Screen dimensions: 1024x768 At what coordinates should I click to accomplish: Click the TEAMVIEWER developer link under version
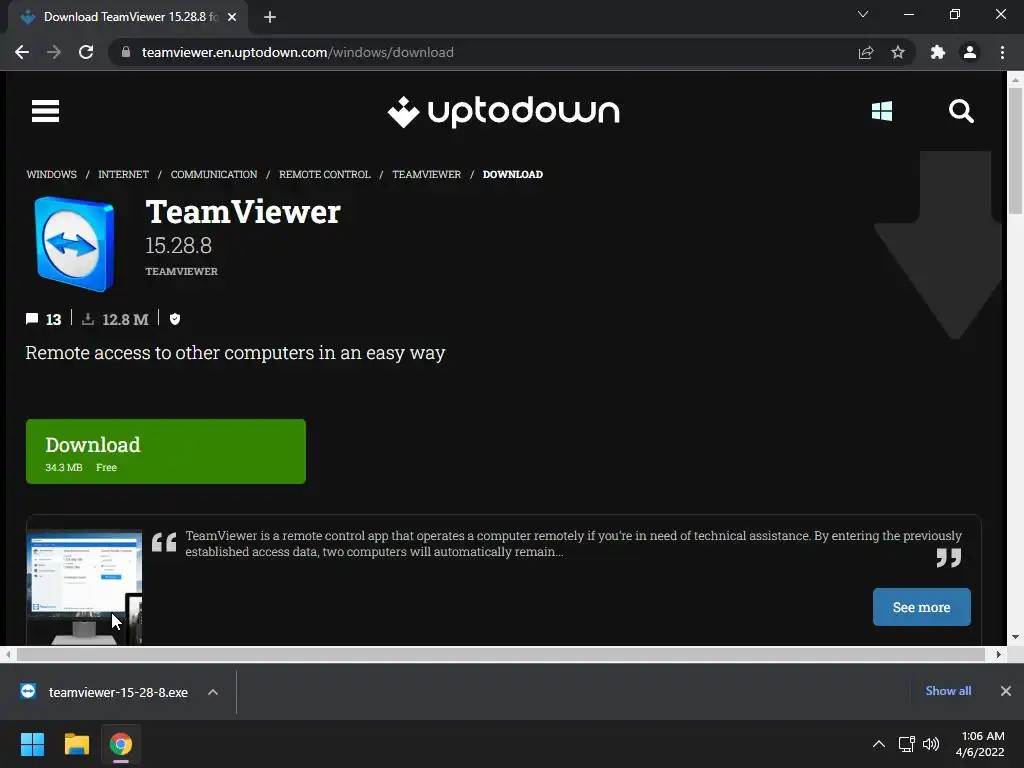point(182,271)
